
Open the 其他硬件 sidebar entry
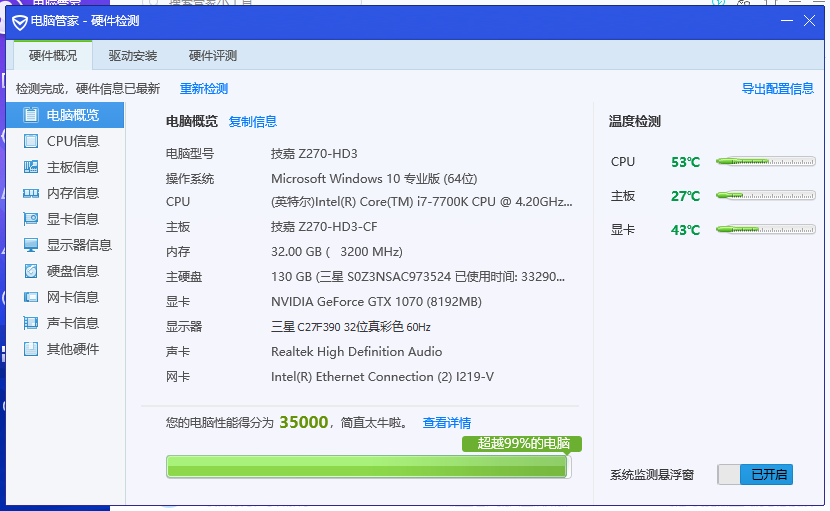click(66, 349)
